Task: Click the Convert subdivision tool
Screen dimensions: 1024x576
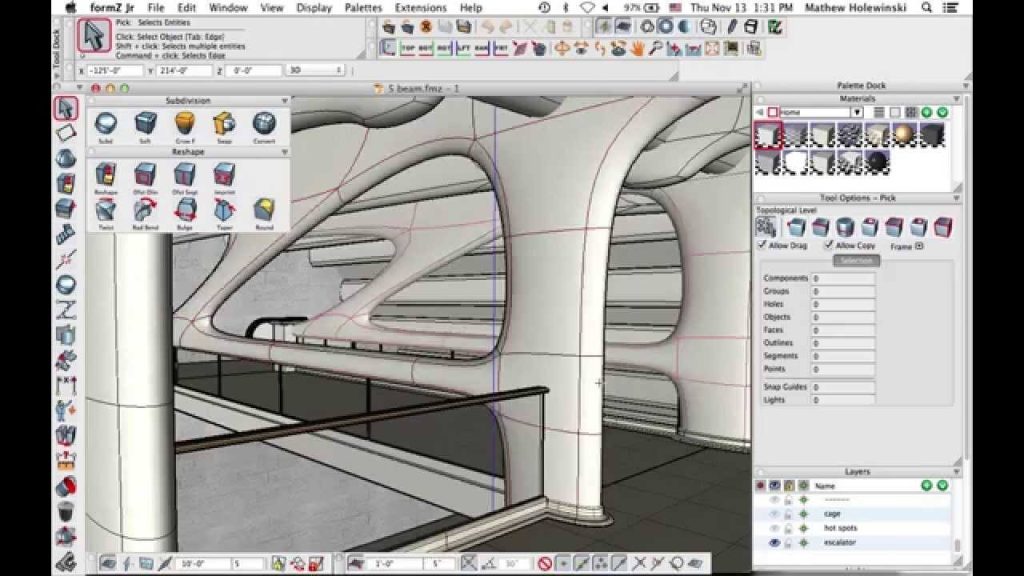Action: [x=264, y=123]
